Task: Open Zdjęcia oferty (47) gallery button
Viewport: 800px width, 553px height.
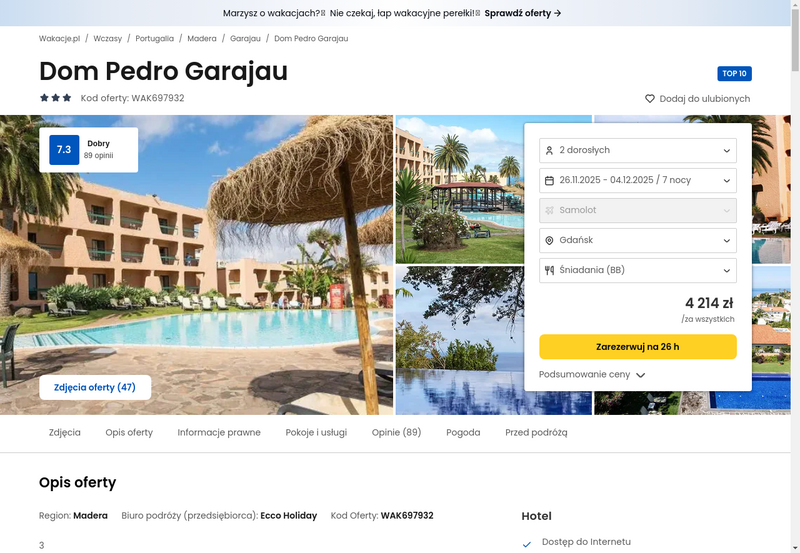Action: click(95, 387)
